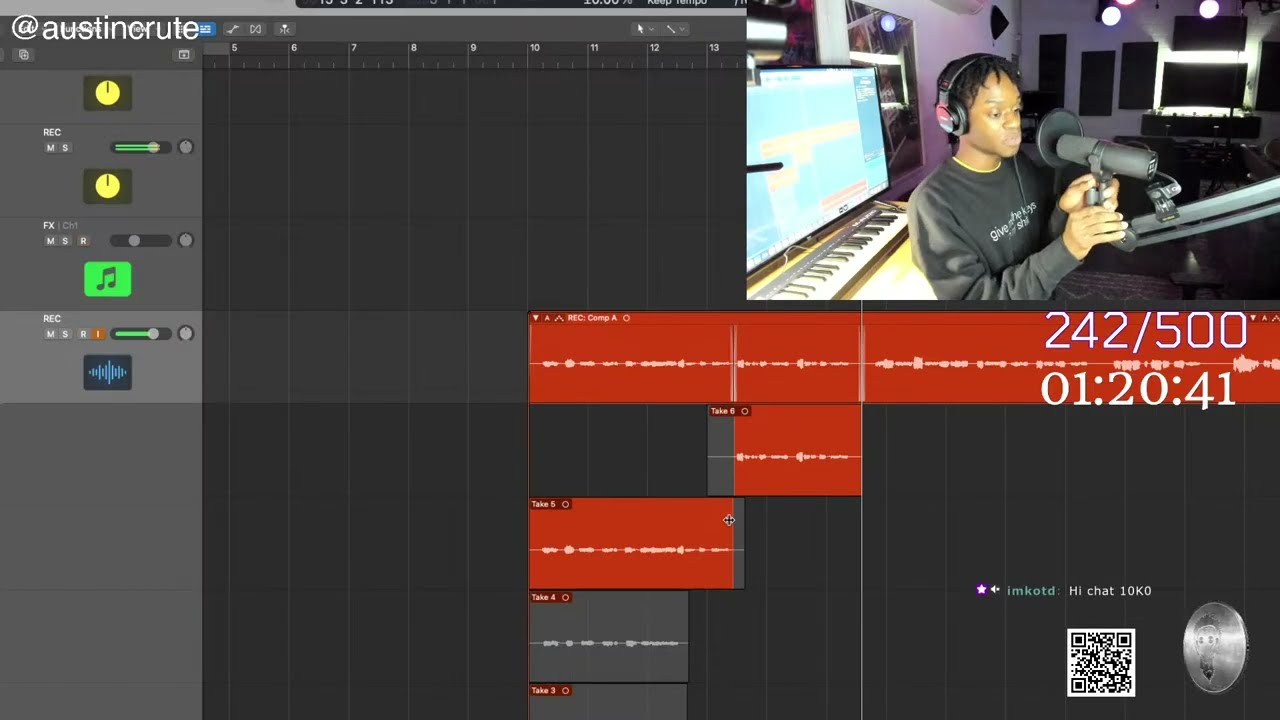Click the circle icon beside Take 6
This screenshot has width=1280, height=720.
745,411
